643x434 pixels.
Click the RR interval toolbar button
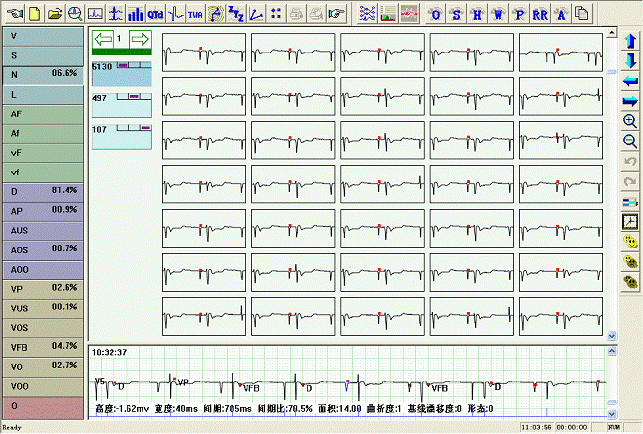pyautogui.click(x=540, y=14)
